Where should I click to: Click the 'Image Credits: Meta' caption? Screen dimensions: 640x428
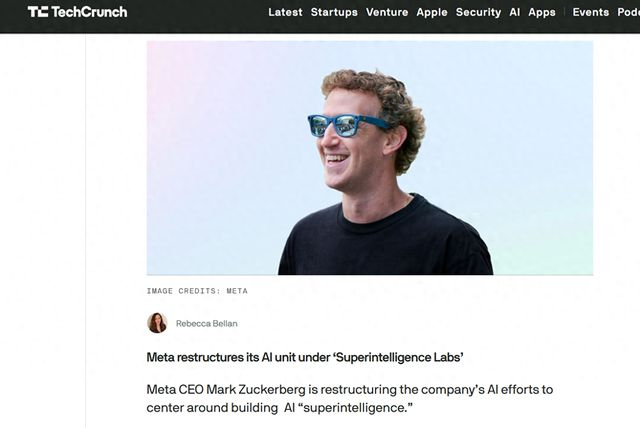(197, 291)
